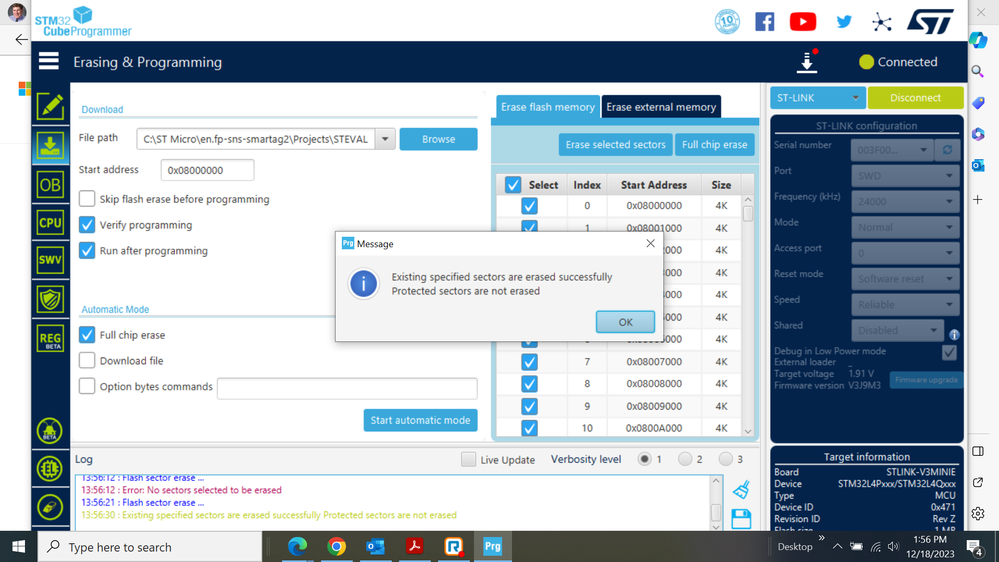Toggle Run after programming checkbox
This screenshot has width=999, height=562.
pos(87,250)
